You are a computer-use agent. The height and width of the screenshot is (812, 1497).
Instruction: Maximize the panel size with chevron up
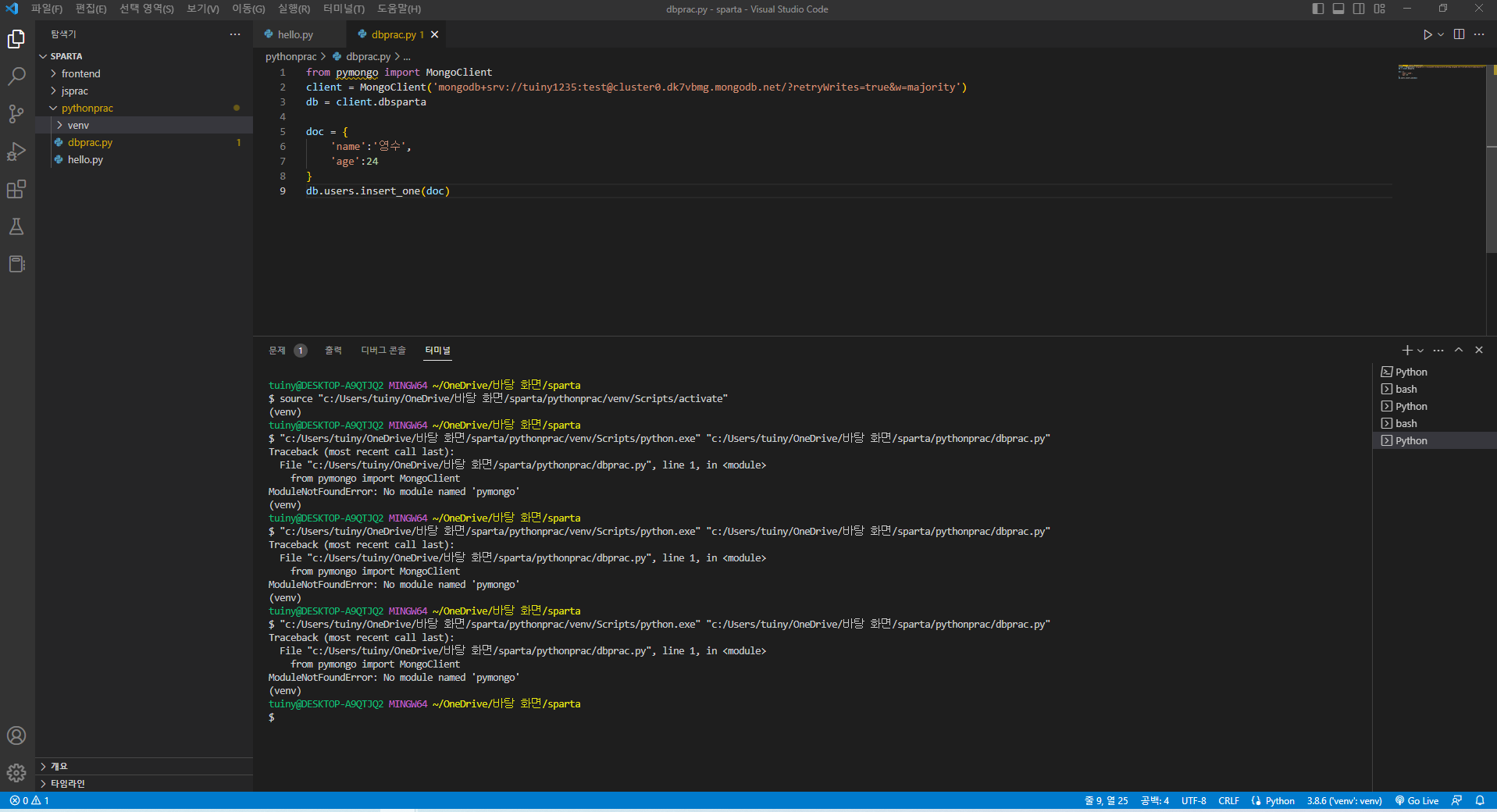coord(1459,351)
